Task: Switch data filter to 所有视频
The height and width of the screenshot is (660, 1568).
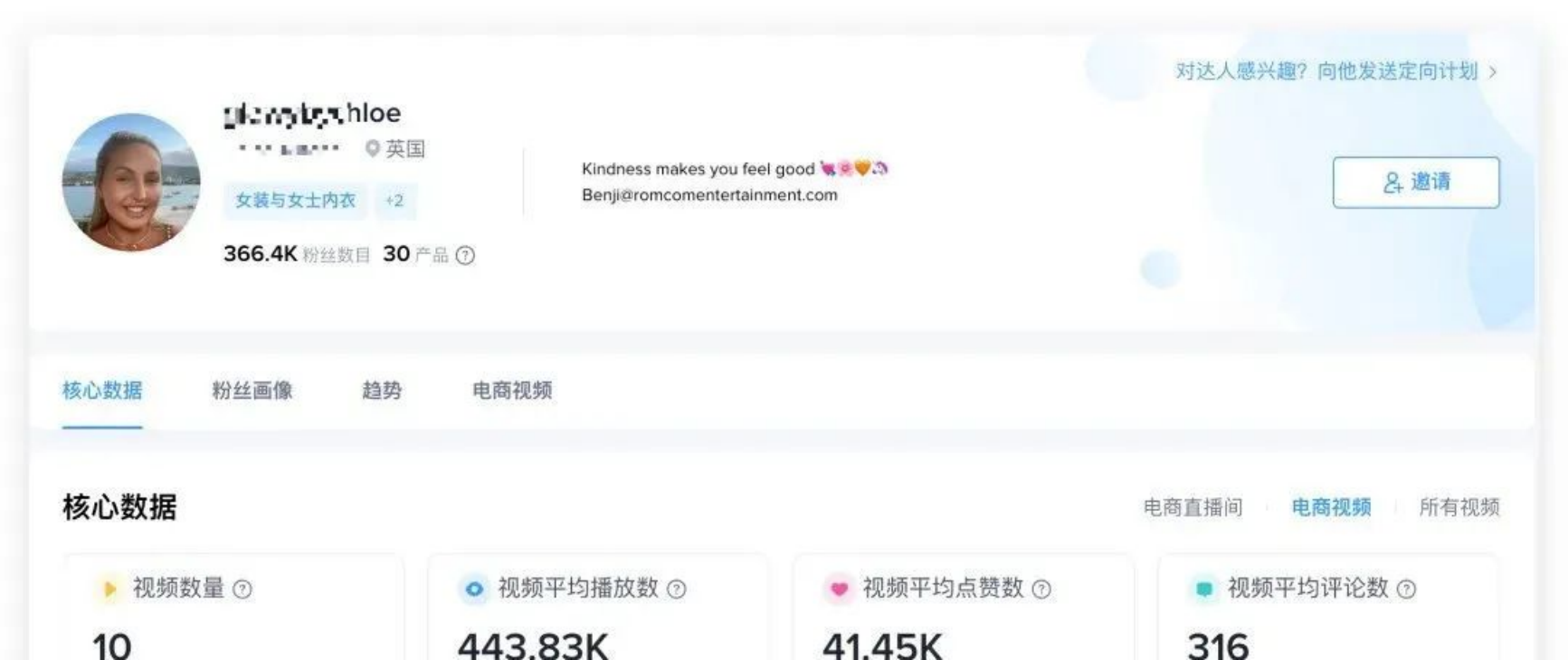Action: click(x=1459, y=507)
